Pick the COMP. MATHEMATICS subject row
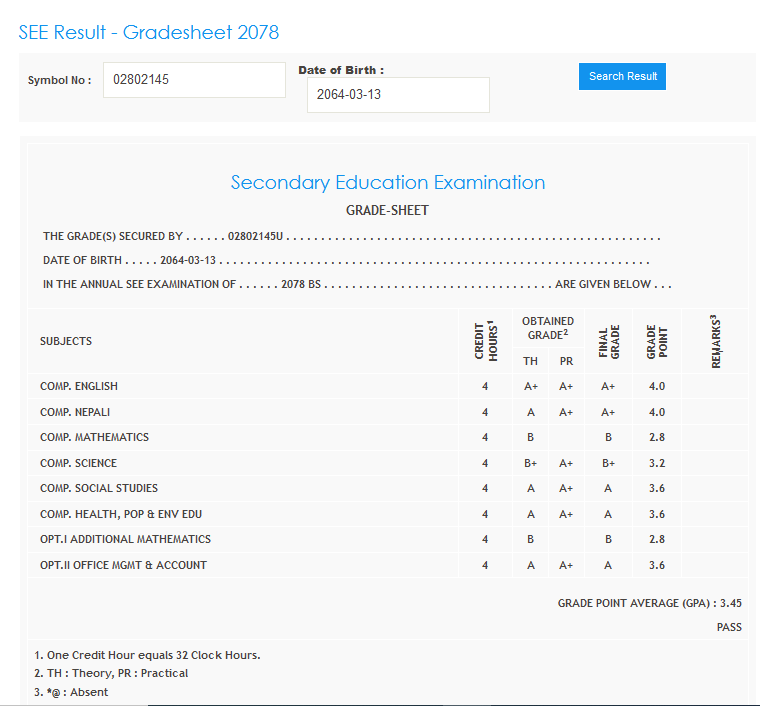Image resolution: width=760 pixels, height=706 pixels. pos(94,437)
